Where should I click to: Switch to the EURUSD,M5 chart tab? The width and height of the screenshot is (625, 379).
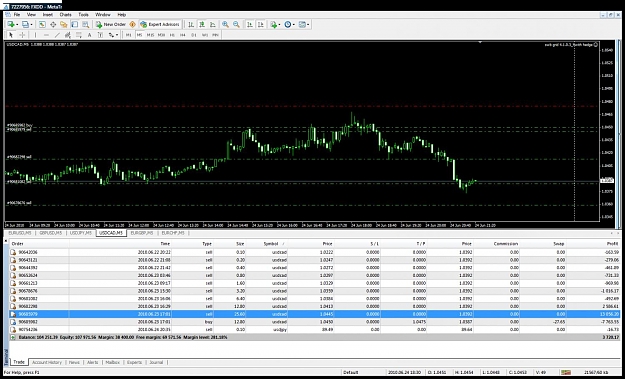(x=20, y=233)
